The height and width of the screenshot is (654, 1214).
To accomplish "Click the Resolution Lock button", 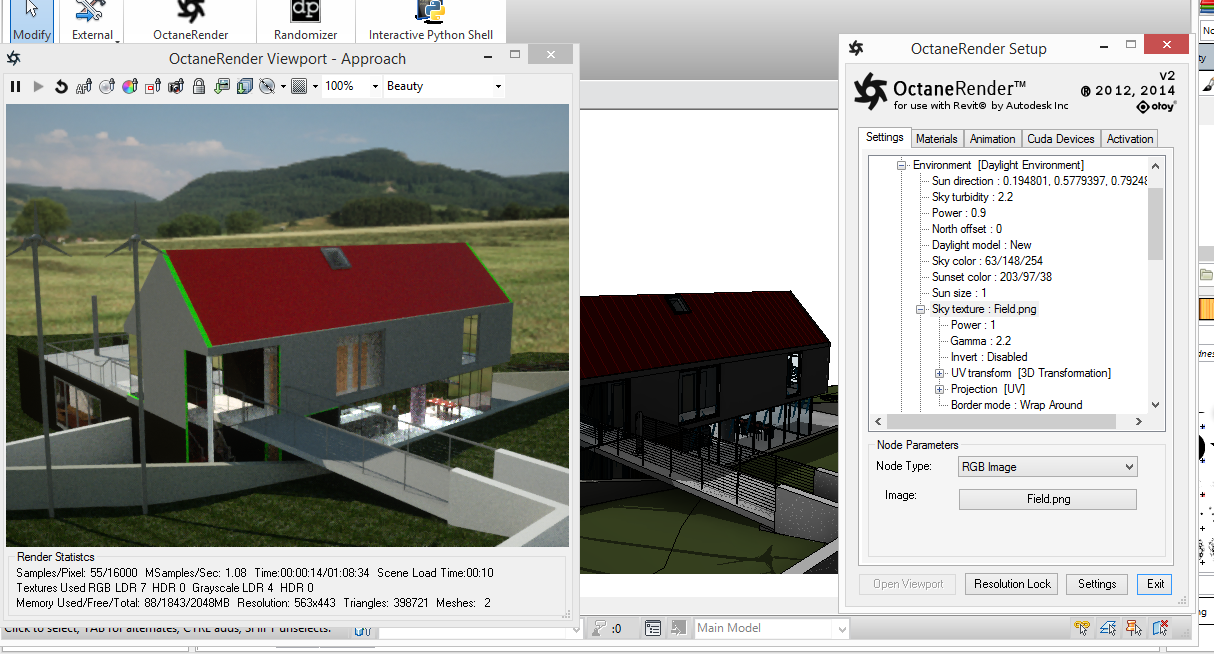I will [x=1012, y=584].
